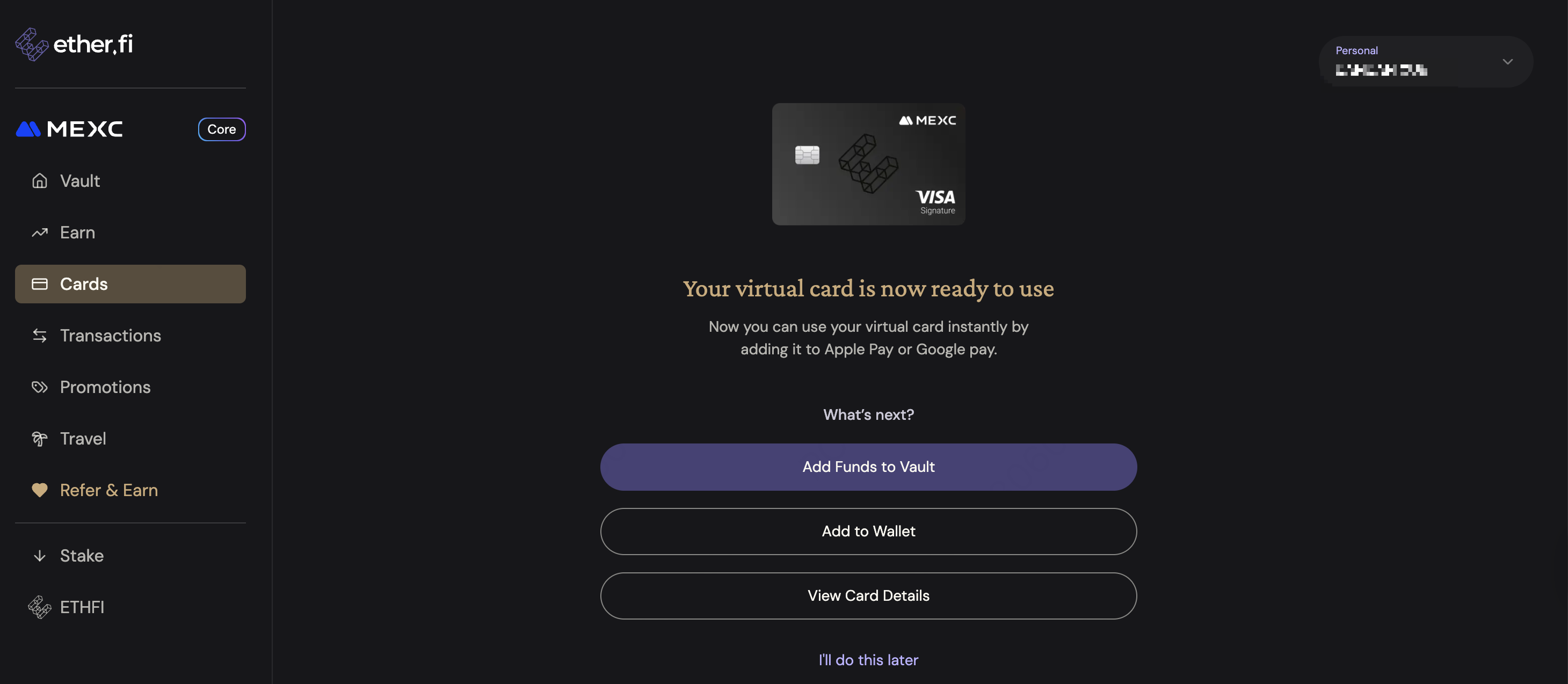
Task: Open the Cards menu item
Action: pos(130,284)
